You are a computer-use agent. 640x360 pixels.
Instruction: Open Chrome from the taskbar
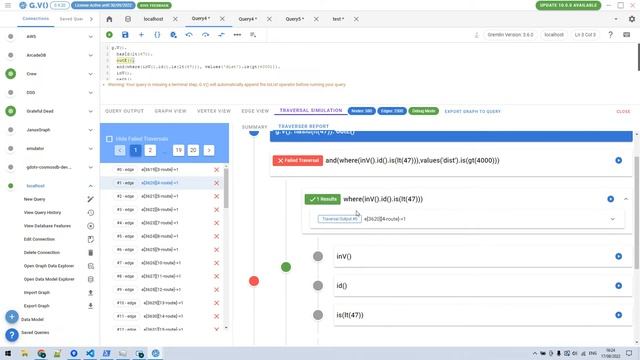coord(41,353)
